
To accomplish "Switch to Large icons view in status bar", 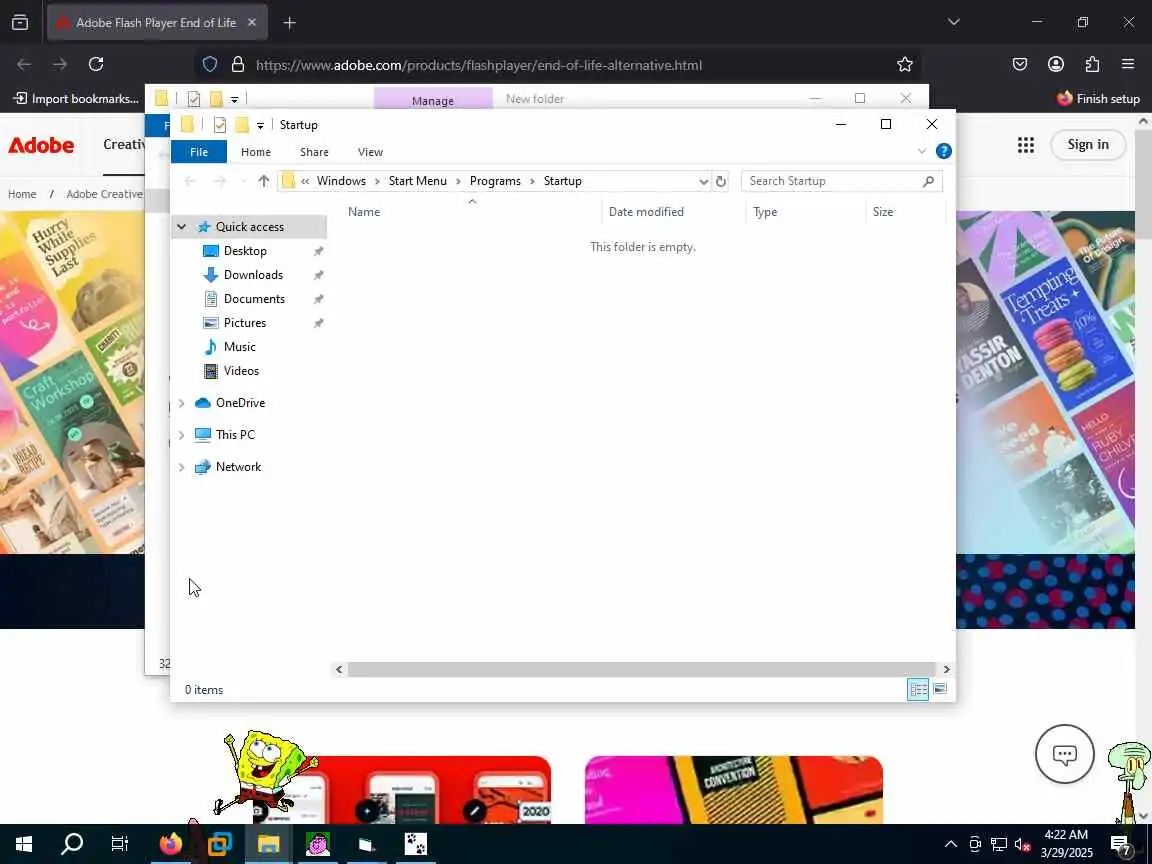I will pyautogui.click(x=940, y=689).
